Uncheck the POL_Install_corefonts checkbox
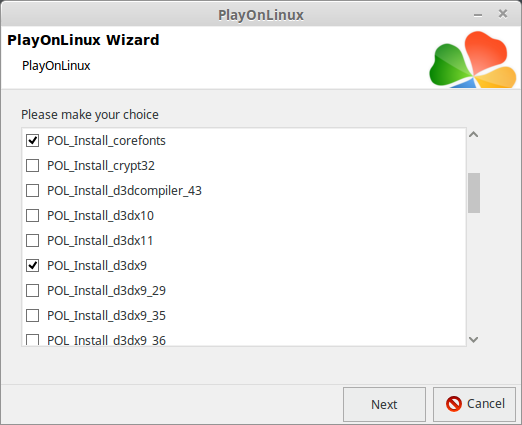The height and width of the screenshot is (425, 522). click(x=32, y=141)
